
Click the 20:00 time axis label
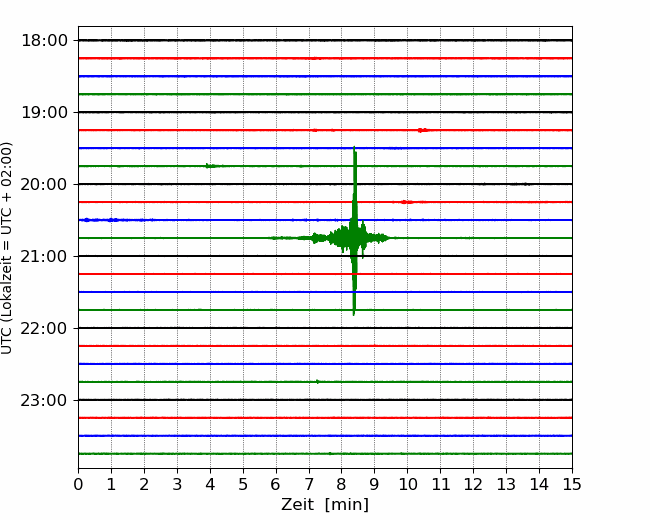44,184
